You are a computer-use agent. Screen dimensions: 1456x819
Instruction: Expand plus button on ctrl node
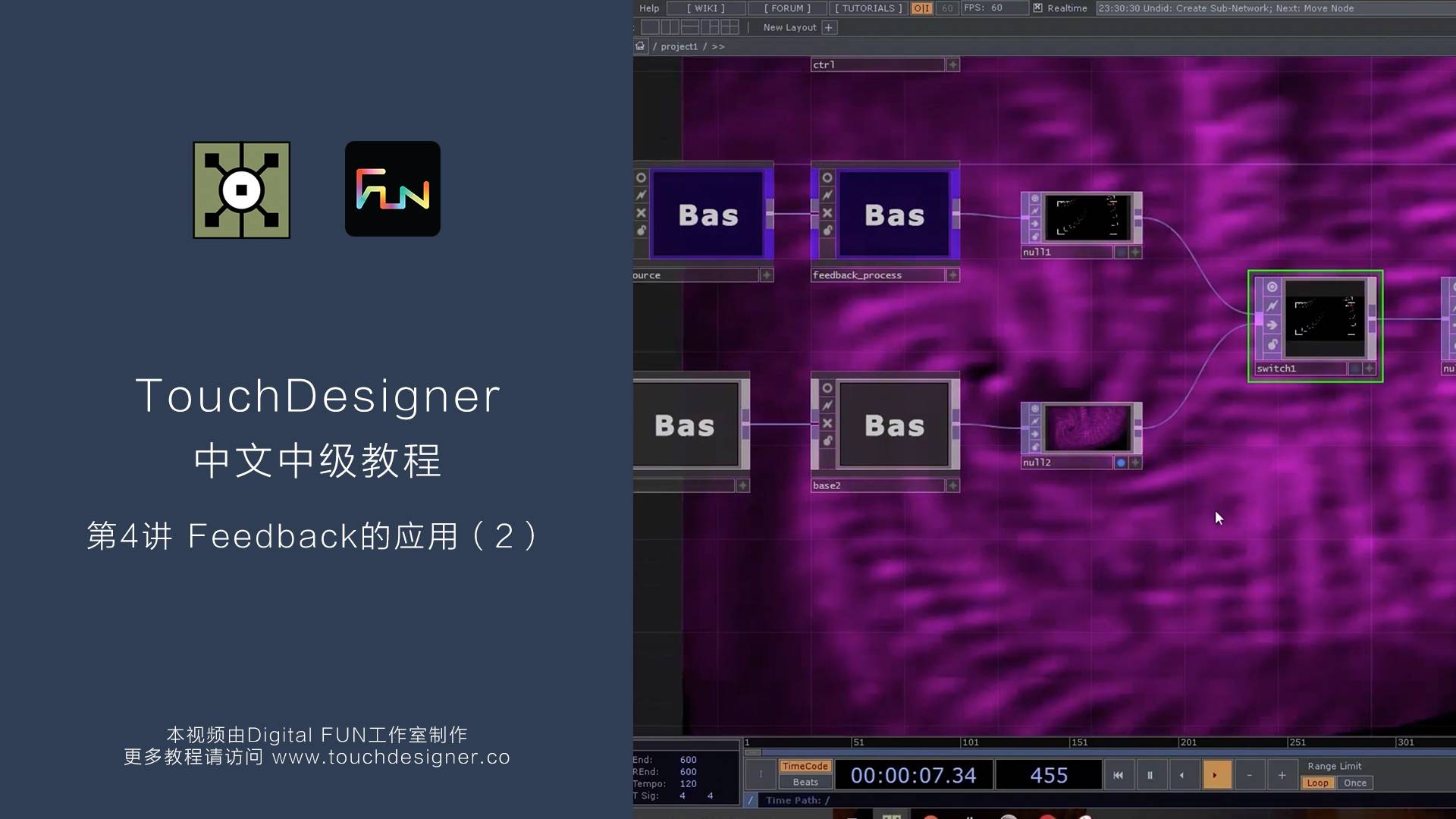(x=953, y=65)
